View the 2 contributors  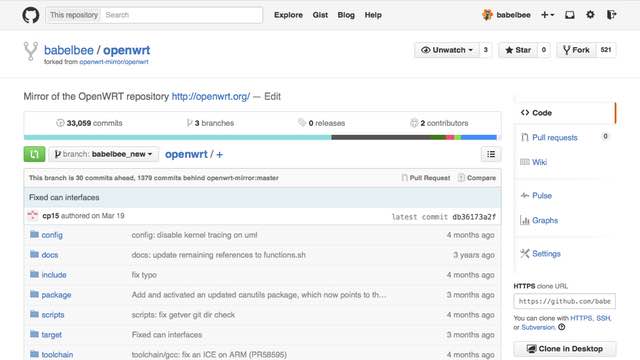tap(439, 123)
